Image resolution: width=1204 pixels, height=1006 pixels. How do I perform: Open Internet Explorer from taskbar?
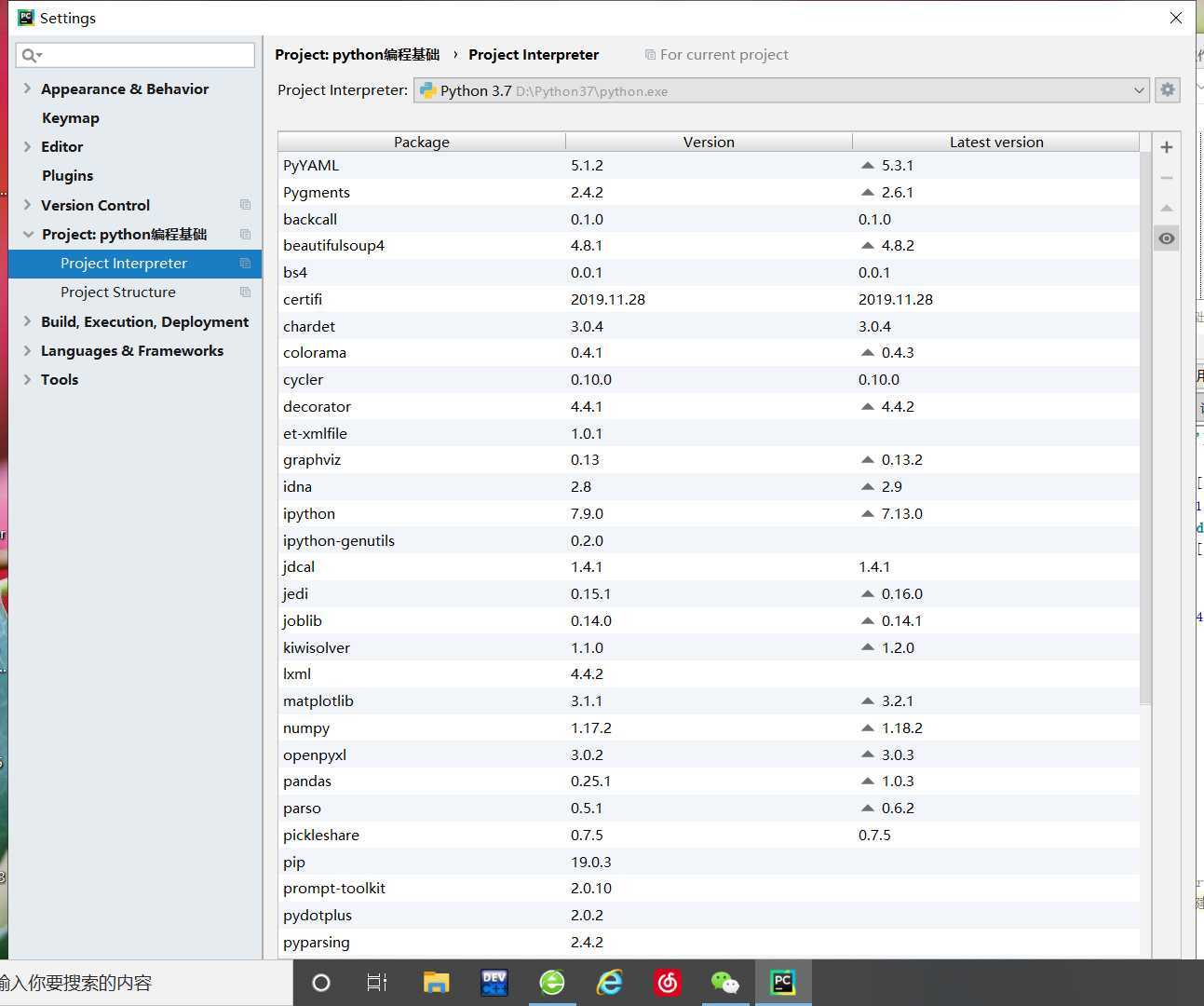610,983
